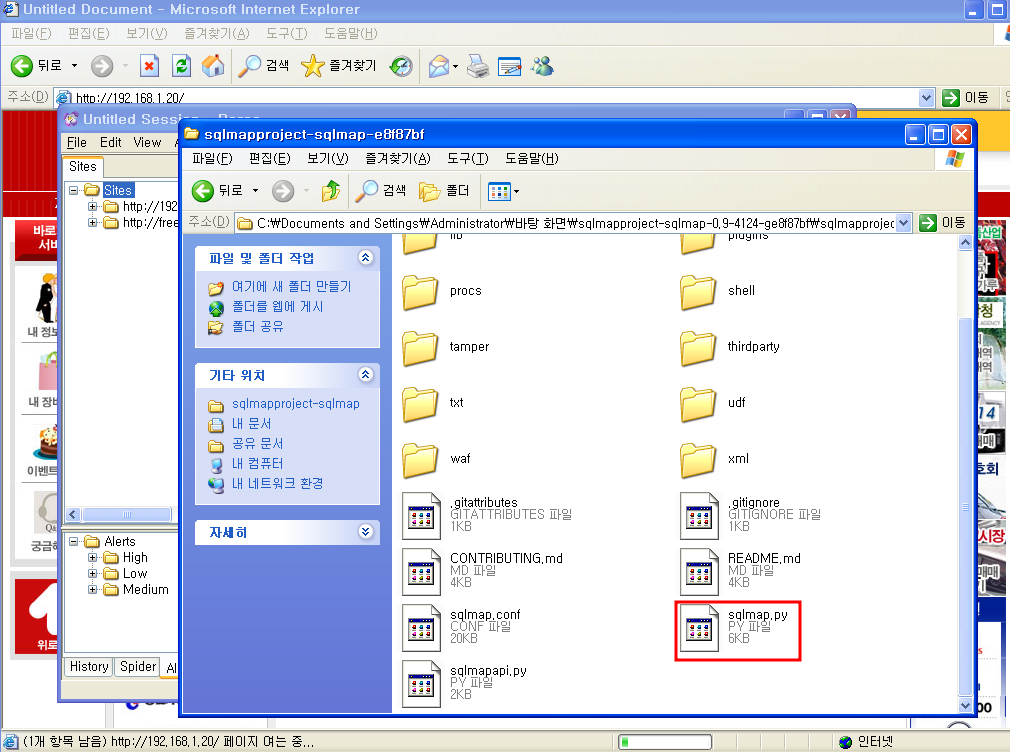1010x752 pixels.
Task: Open Explorer 도움말(H) menu
Action: coord(531,159)
